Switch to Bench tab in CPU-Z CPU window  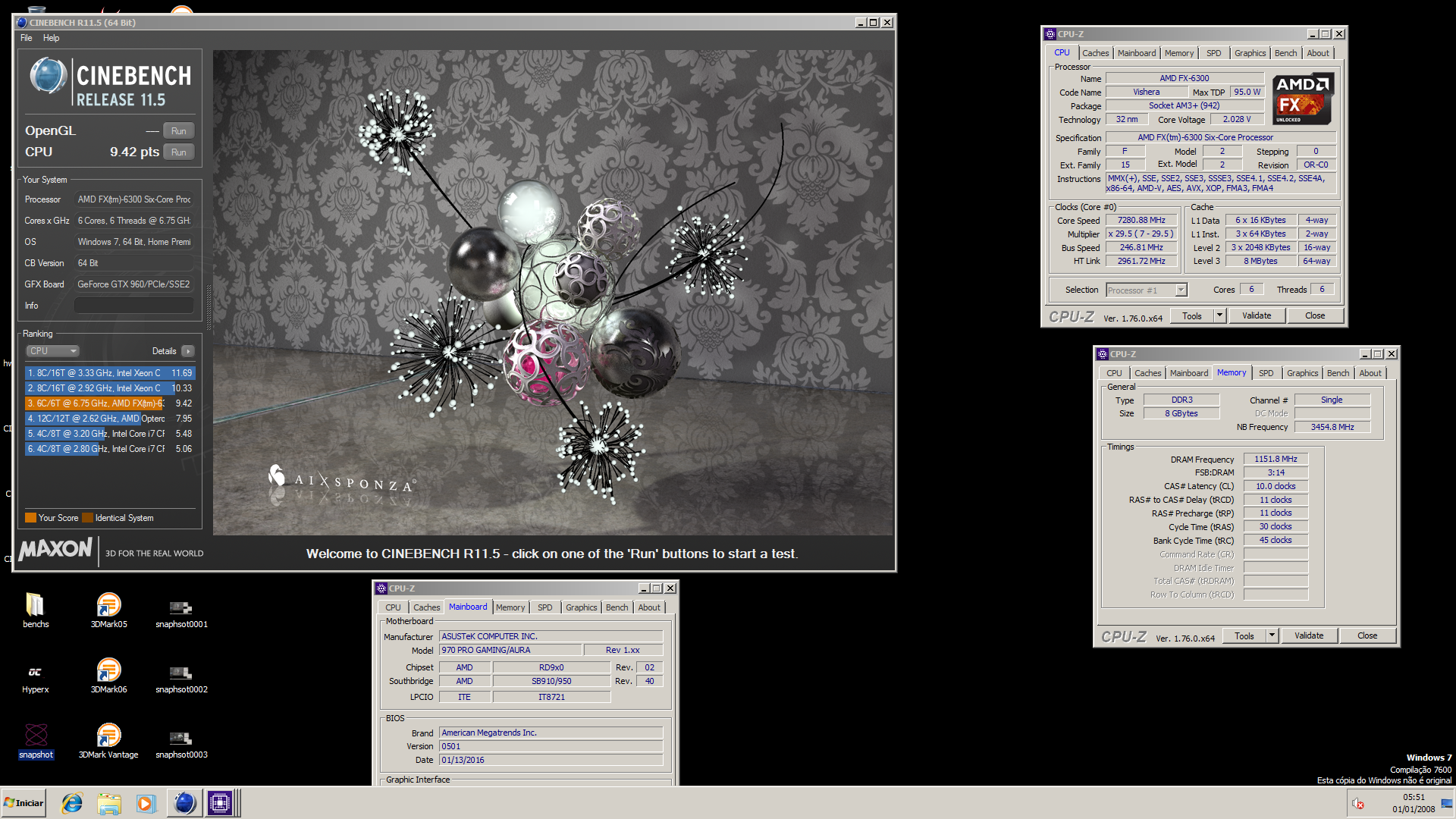[1285, 53]
